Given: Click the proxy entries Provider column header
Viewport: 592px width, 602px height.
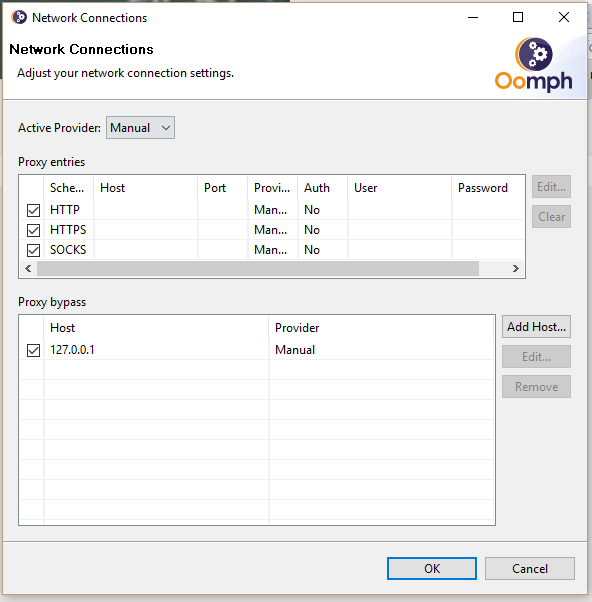Looking at the screenshot, I should (273, 188).
